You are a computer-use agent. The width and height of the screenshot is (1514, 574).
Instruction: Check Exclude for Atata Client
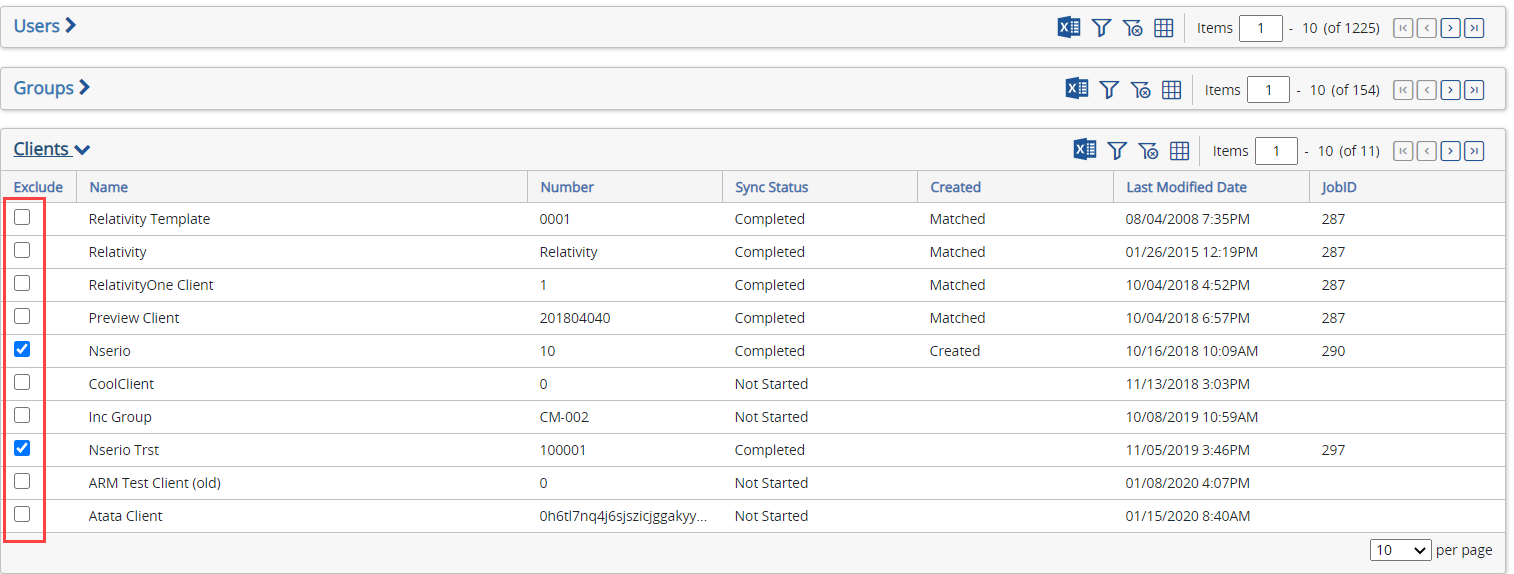point(22,514)
